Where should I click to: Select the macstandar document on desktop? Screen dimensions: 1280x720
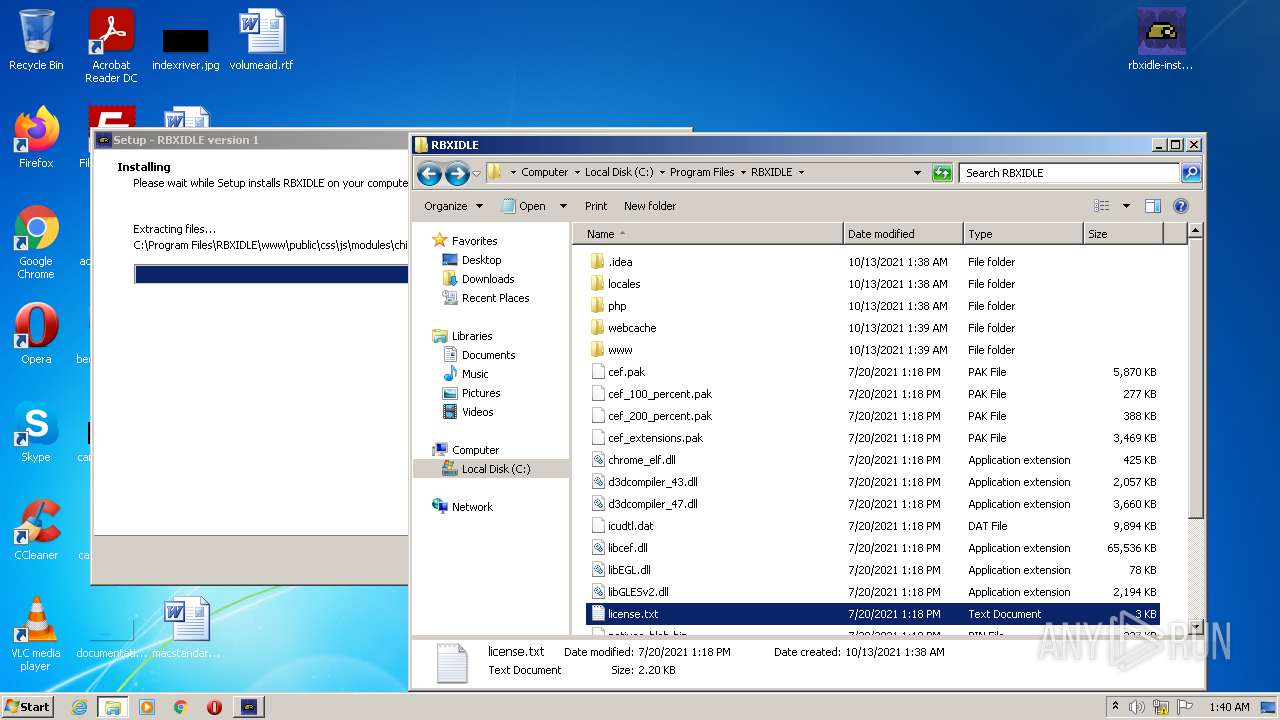click(x=186, y=628)
